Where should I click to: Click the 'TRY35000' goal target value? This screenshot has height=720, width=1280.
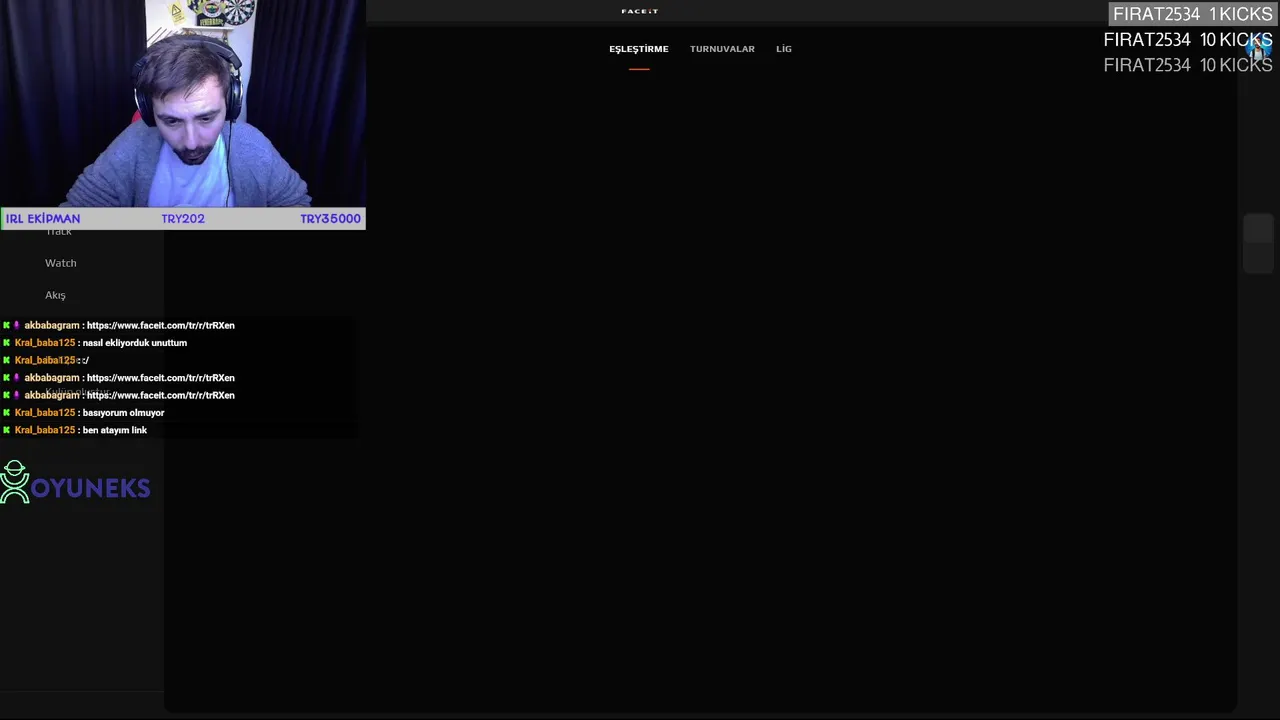pos(330,219)
